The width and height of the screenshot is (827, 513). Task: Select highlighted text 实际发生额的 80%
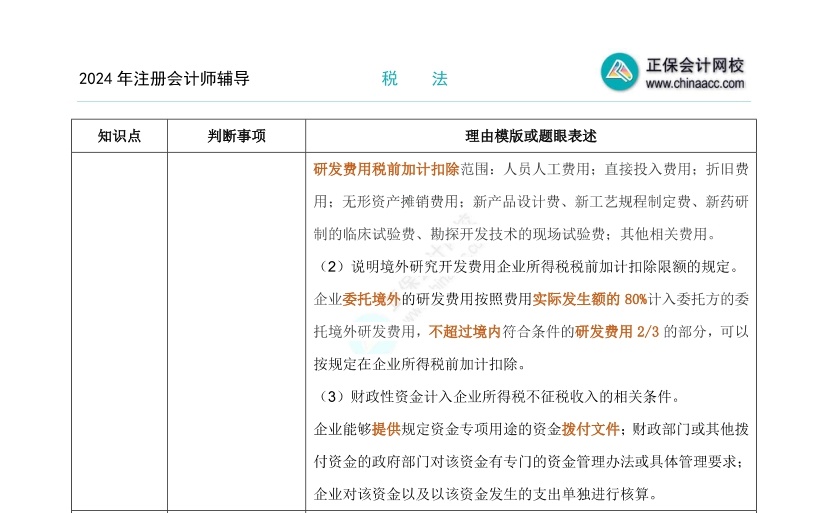point(590,299)
